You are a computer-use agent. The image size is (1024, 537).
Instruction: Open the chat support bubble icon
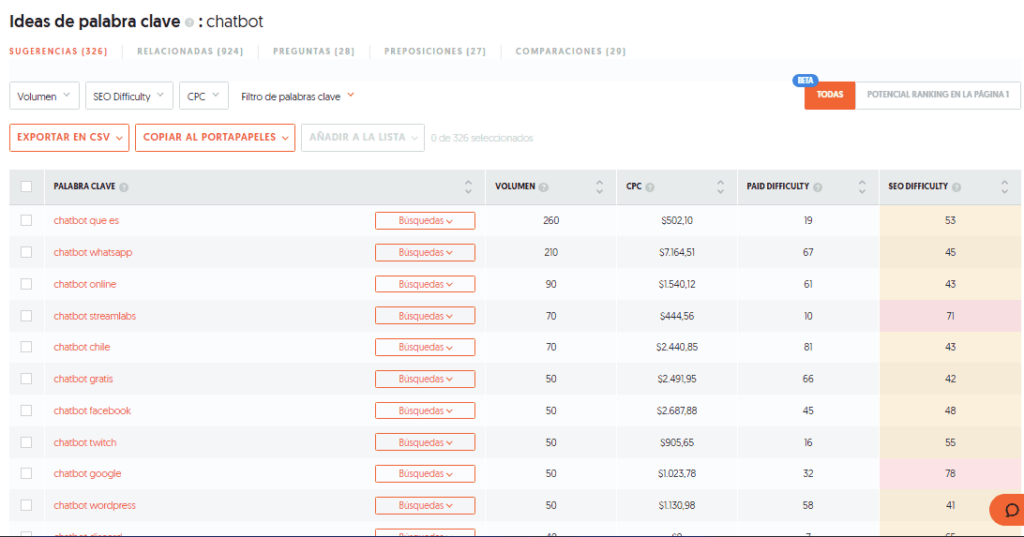click(x=1010, y=510)
